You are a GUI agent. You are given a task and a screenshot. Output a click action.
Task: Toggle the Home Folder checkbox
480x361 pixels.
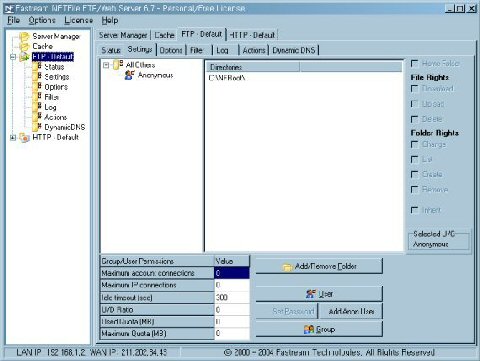coord(414,63)
